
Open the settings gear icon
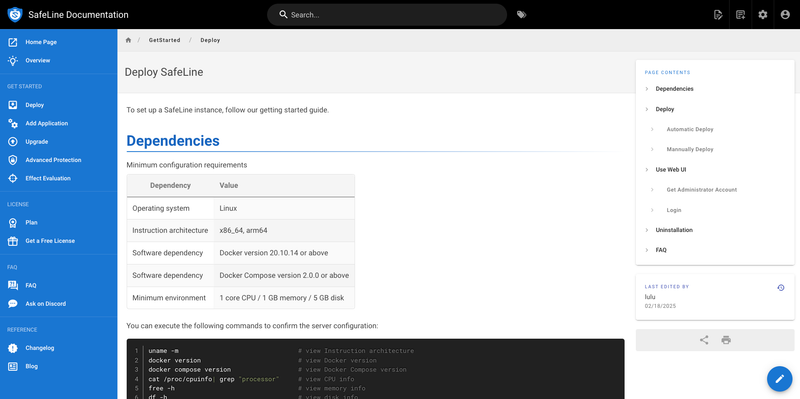[x=763, y=15]
